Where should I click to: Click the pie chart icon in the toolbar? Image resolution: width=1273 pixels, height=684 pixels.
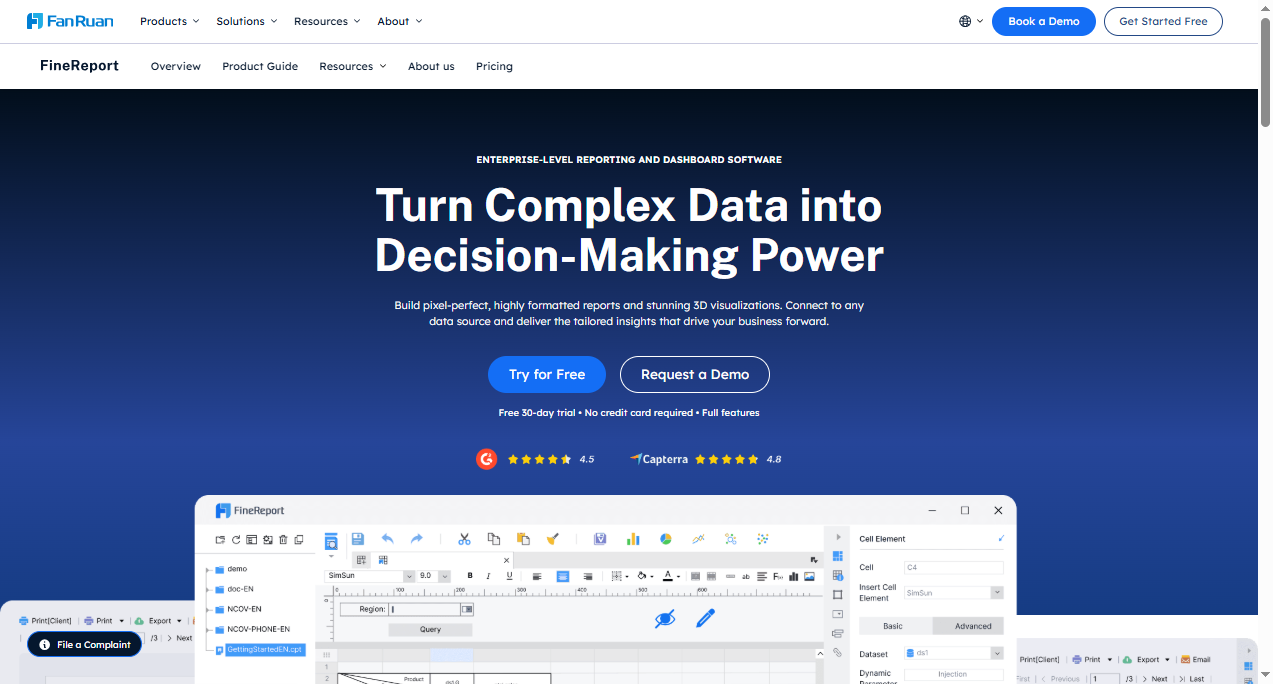[665, 538]
